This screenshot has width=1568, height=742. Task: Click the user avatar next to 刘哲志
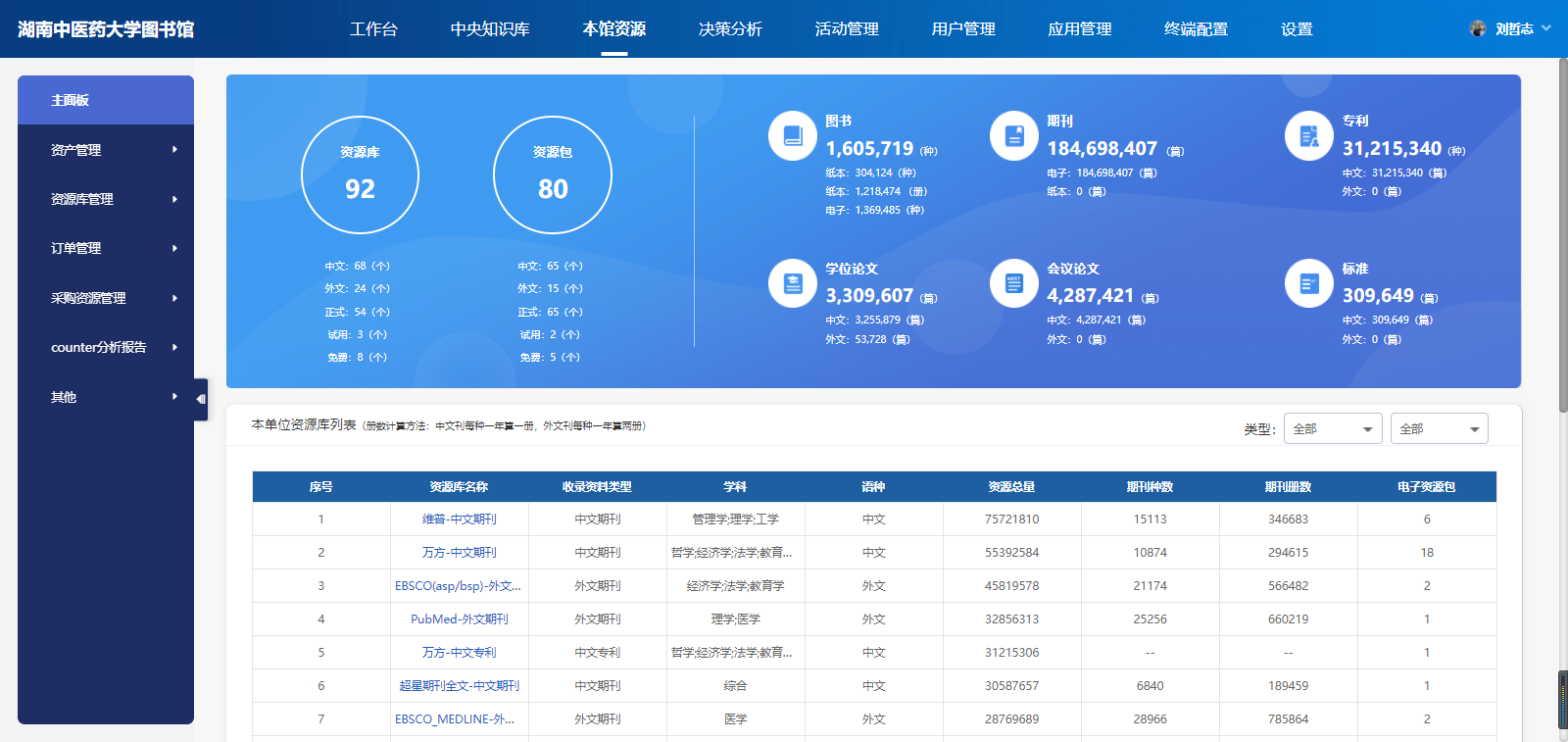[x=1478, y=28]
